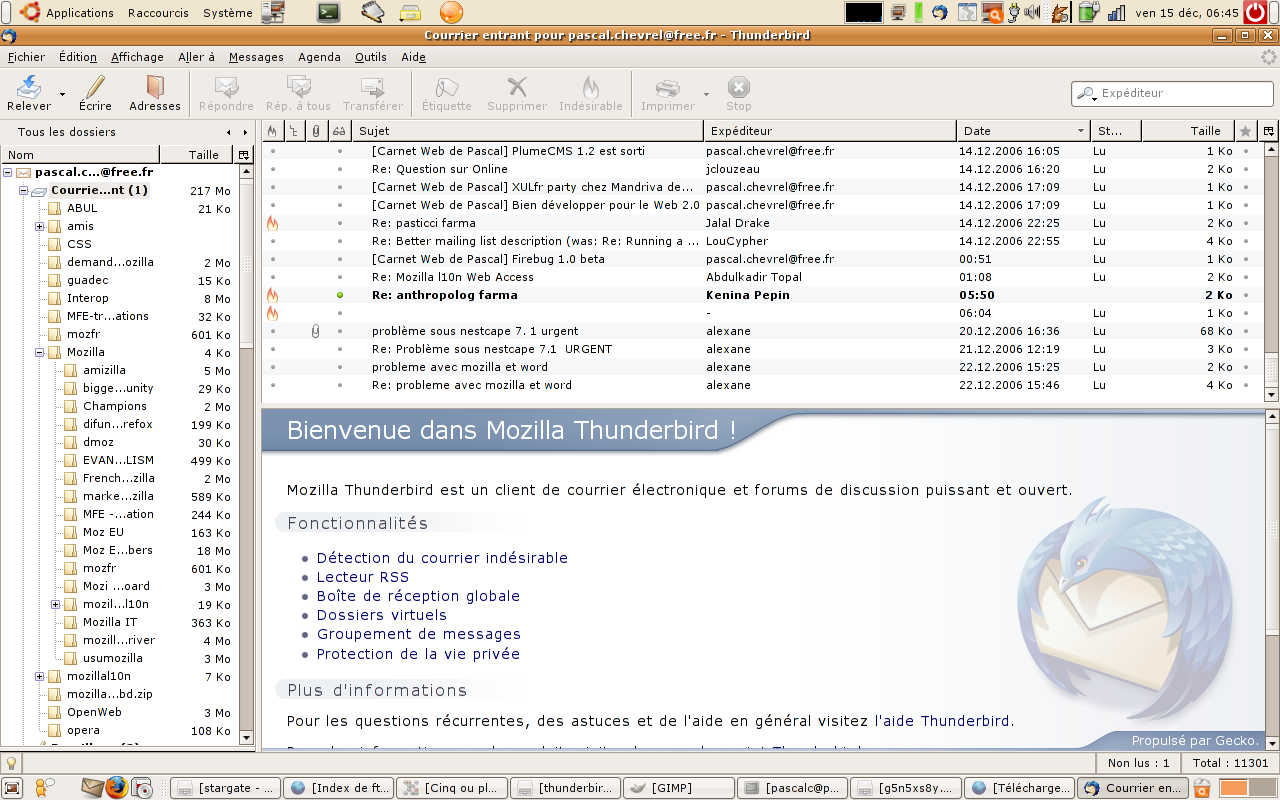Switch to the GIMP taskbar window

pos(679,788)
